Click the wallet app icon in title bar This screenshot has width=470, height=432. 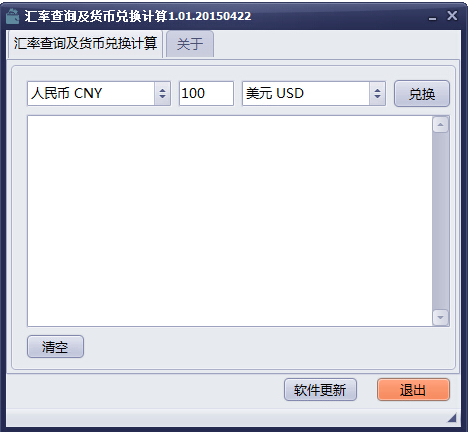point(13,16)
